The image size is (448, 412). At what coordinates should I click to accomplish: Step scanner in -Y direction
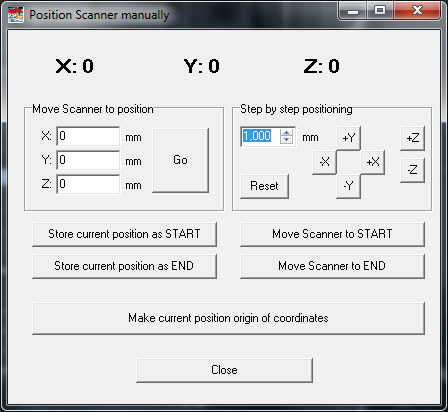pyautogui.click(x=349, y=186)
